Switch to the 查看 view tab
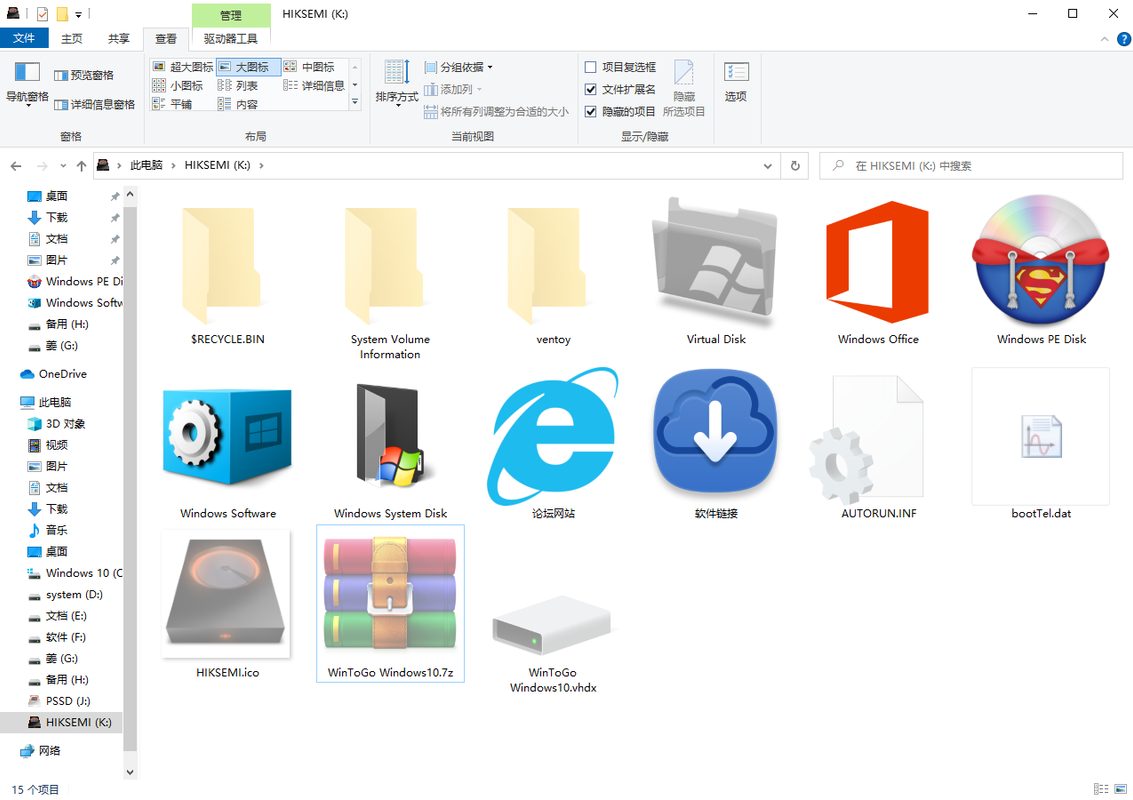 click(165, 39)
